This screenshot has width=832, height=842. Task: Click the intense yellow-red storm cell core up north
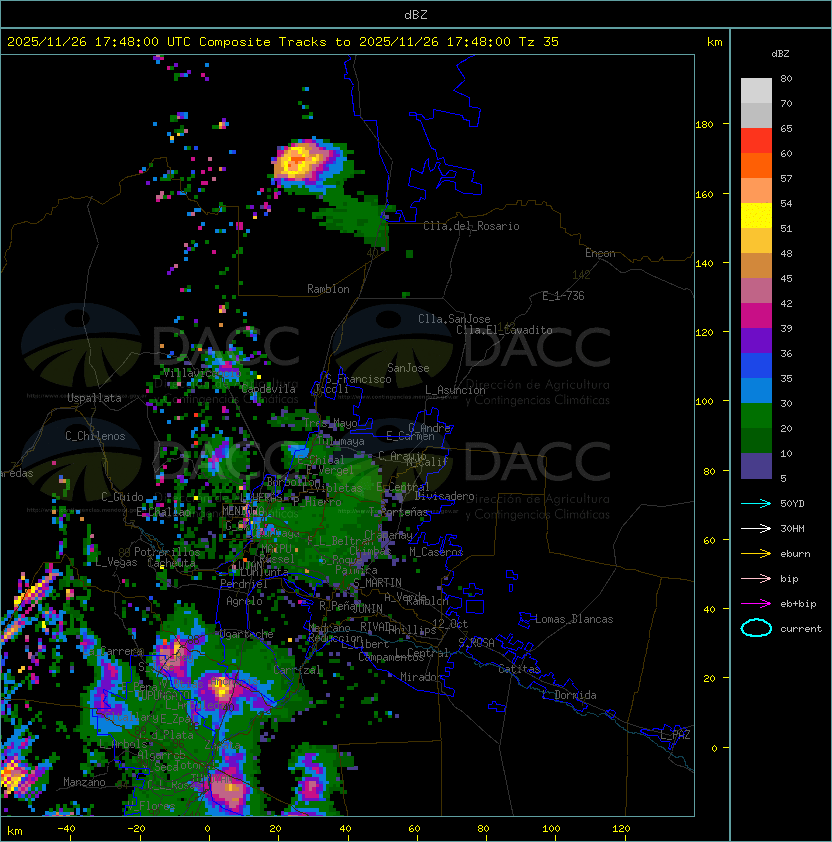pos(297,160)
